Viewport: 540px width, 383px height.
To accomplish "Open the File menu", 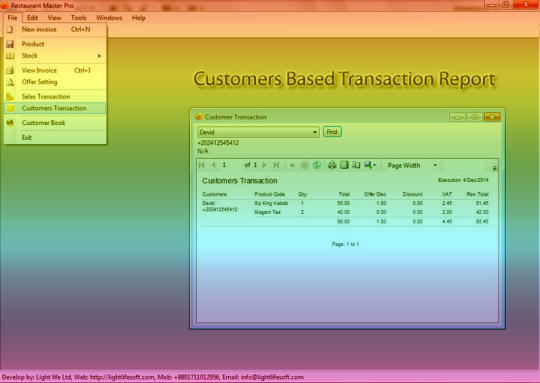I will (x=12, y=18).
